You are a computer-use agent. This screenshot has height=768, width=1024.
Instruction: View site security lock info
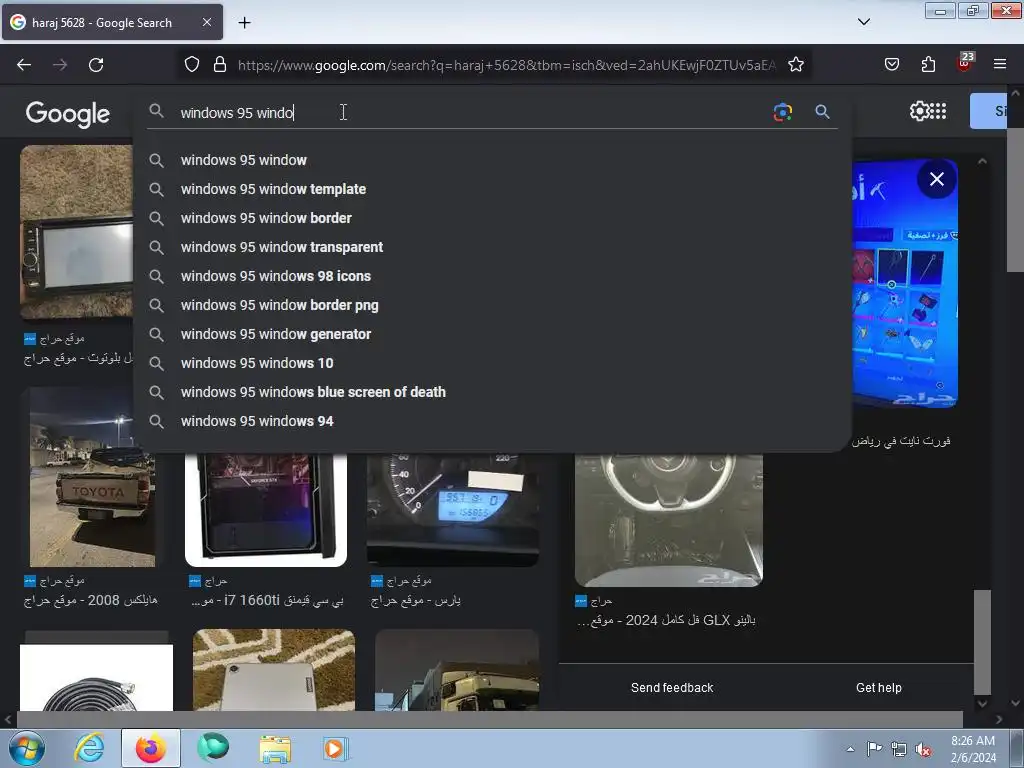pyautogui.click(x=220, y=65)
